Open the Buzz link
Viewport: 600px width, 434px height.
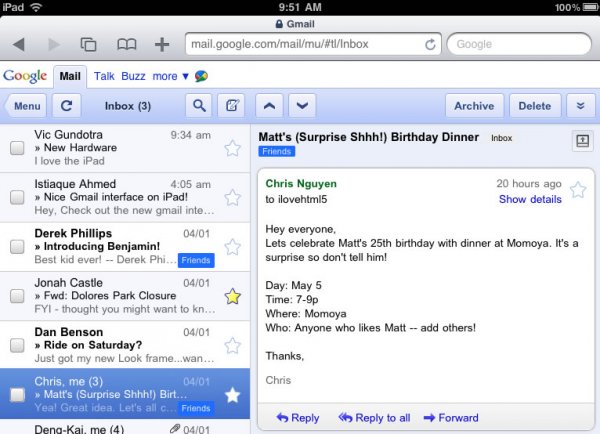coord(133,76)
